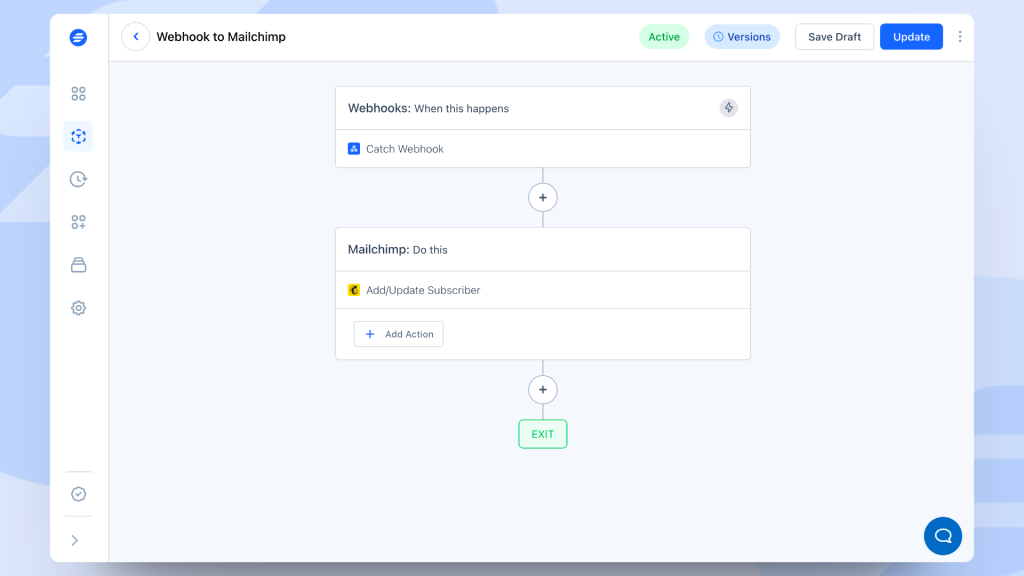This screenshot has width=1024, height=576.
Task: Expand the sidebar using the bottom chevron
Action: coord(75,540)
